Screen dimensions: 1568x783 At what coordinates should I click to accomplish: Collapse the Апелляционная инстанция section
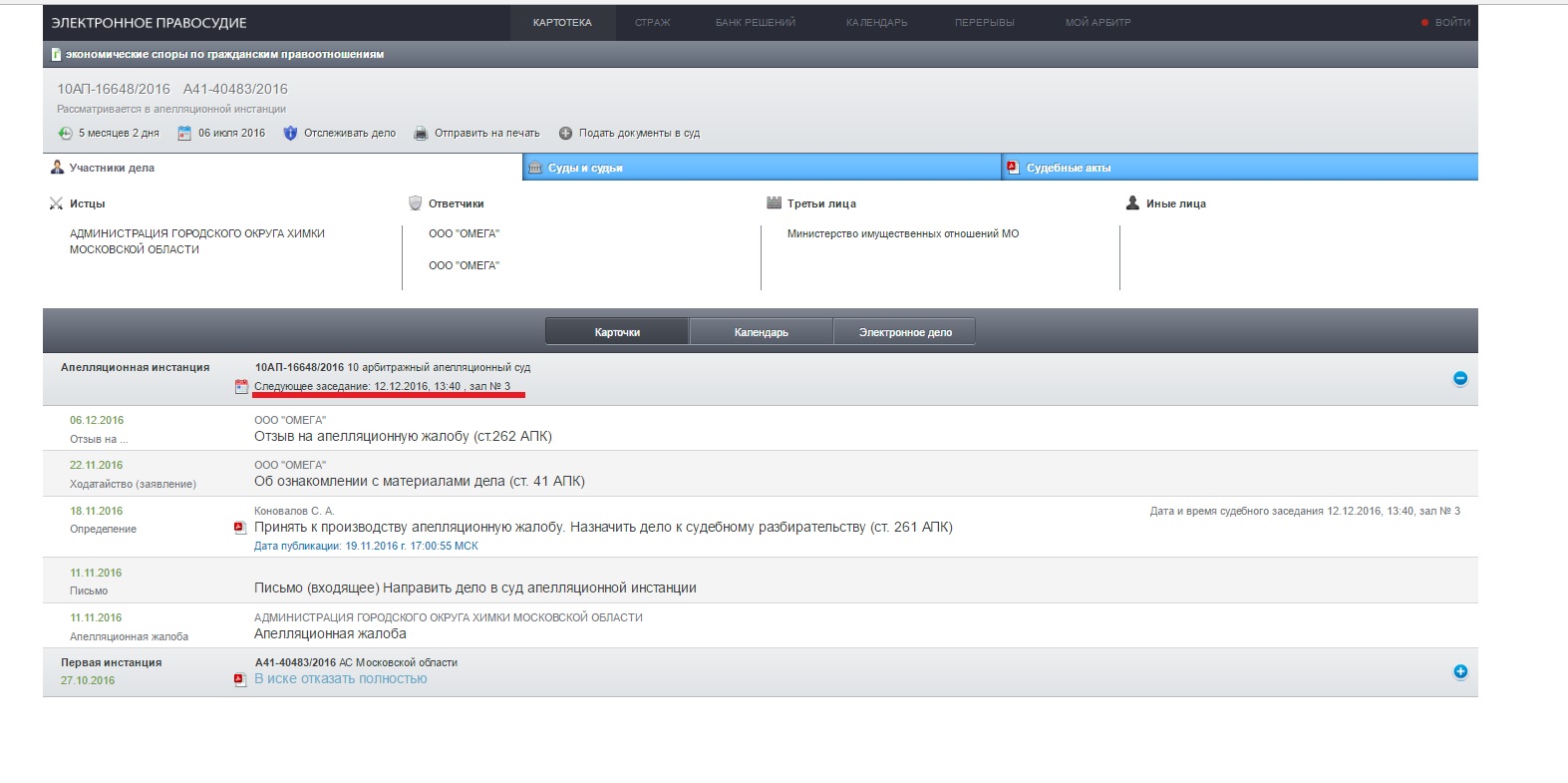[1459, 378]
